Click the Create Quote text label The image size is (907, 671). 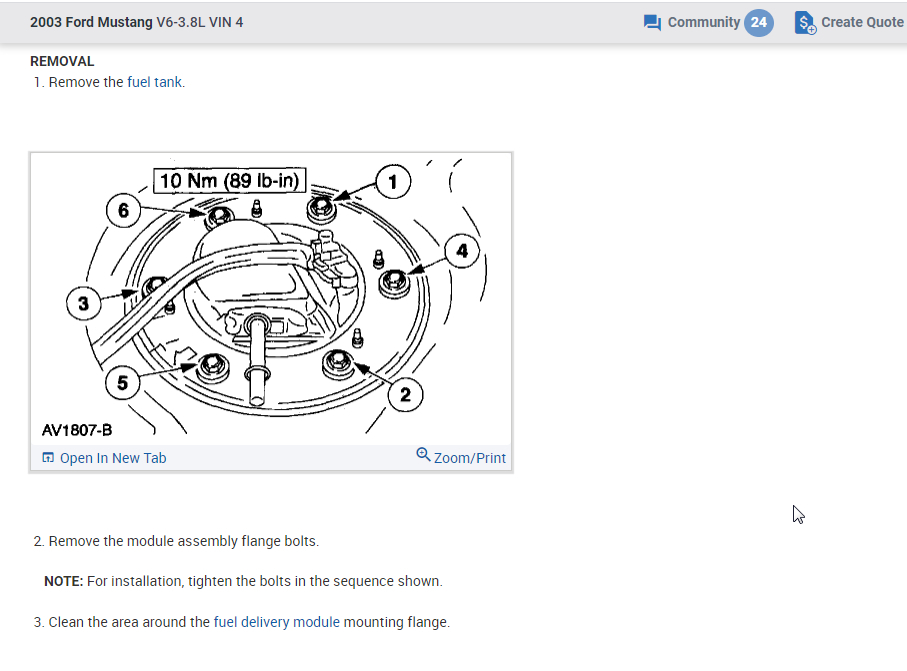(862, 22)
